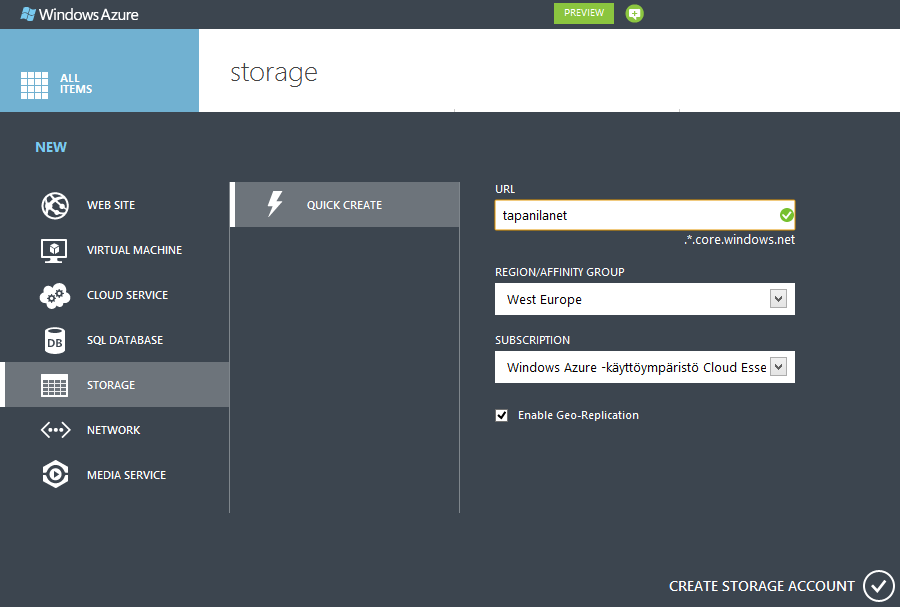
Task: Click the green URL validation checkmark
Action: (786, 215)
